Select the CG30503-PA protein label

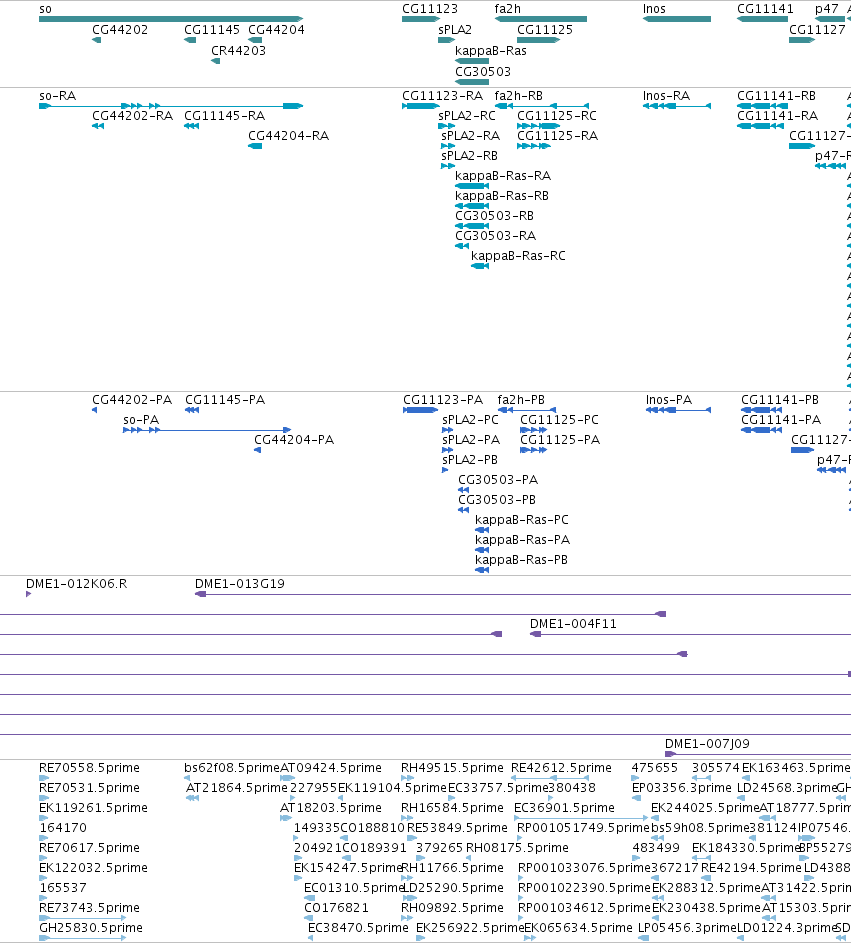498,479
